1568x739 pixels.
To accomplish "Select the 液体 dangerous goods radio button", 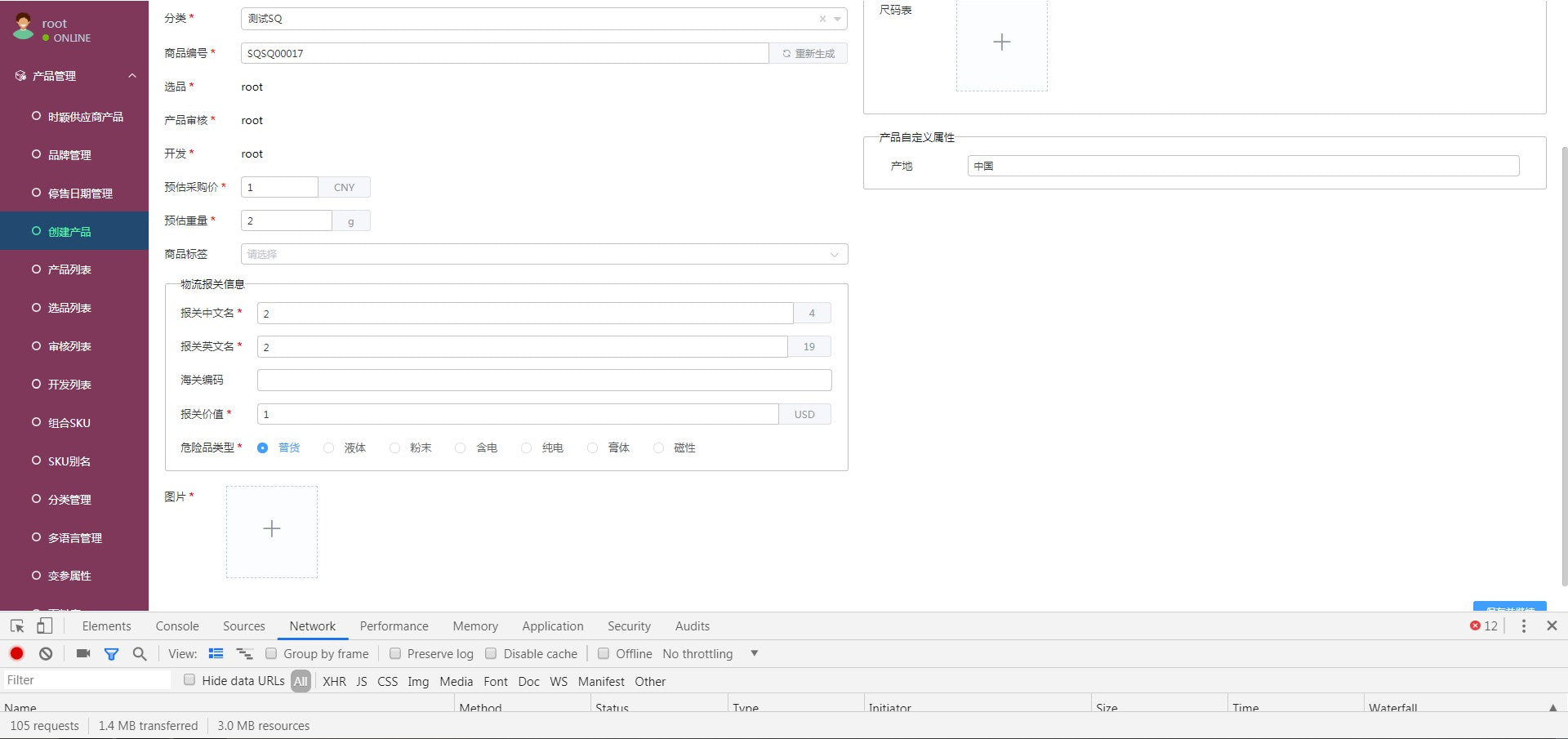I will tap(328, 447).
